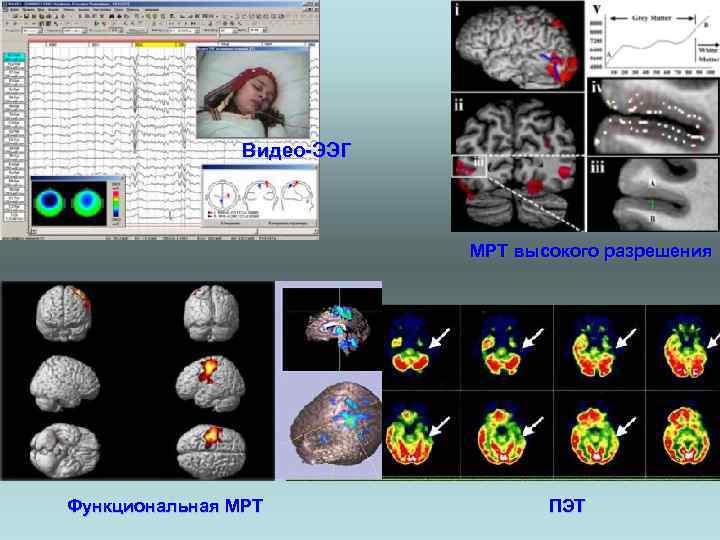Select the cyan highlighted channel label in the EEG list
This screenshot has height=540, width=720.
[14, 57]
